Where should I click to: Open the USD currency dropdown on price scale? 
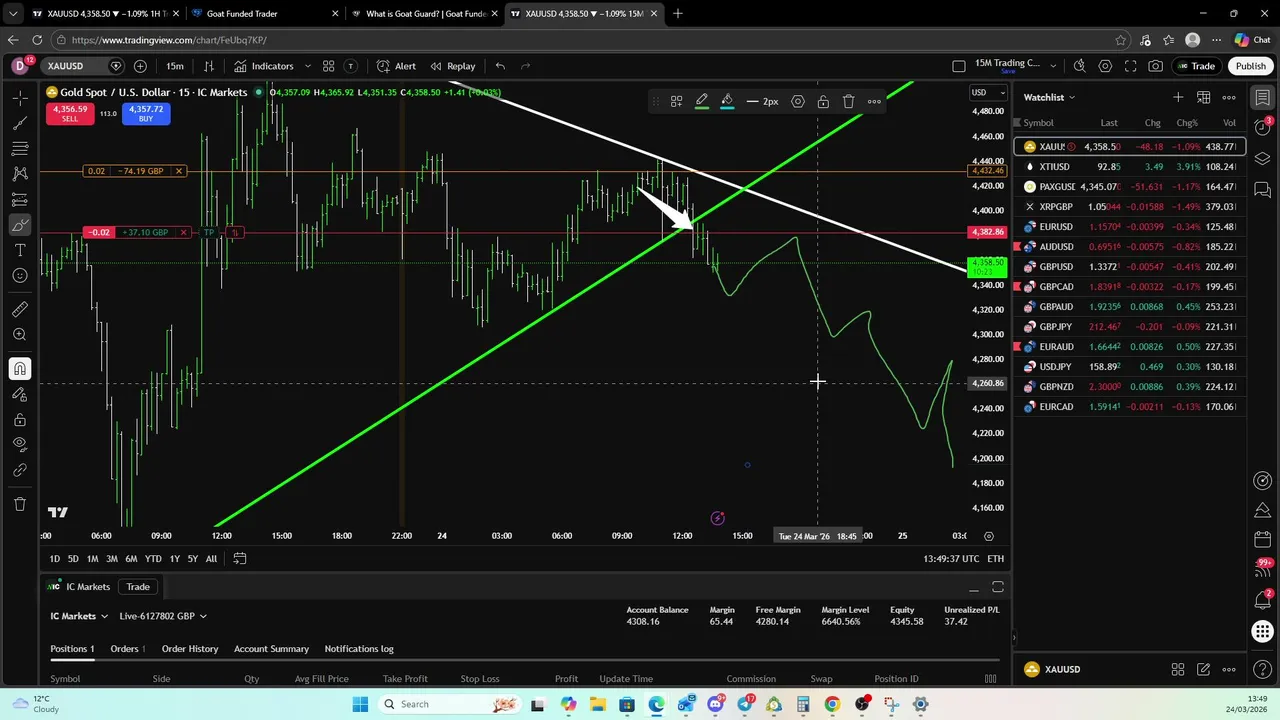(988, 93)
